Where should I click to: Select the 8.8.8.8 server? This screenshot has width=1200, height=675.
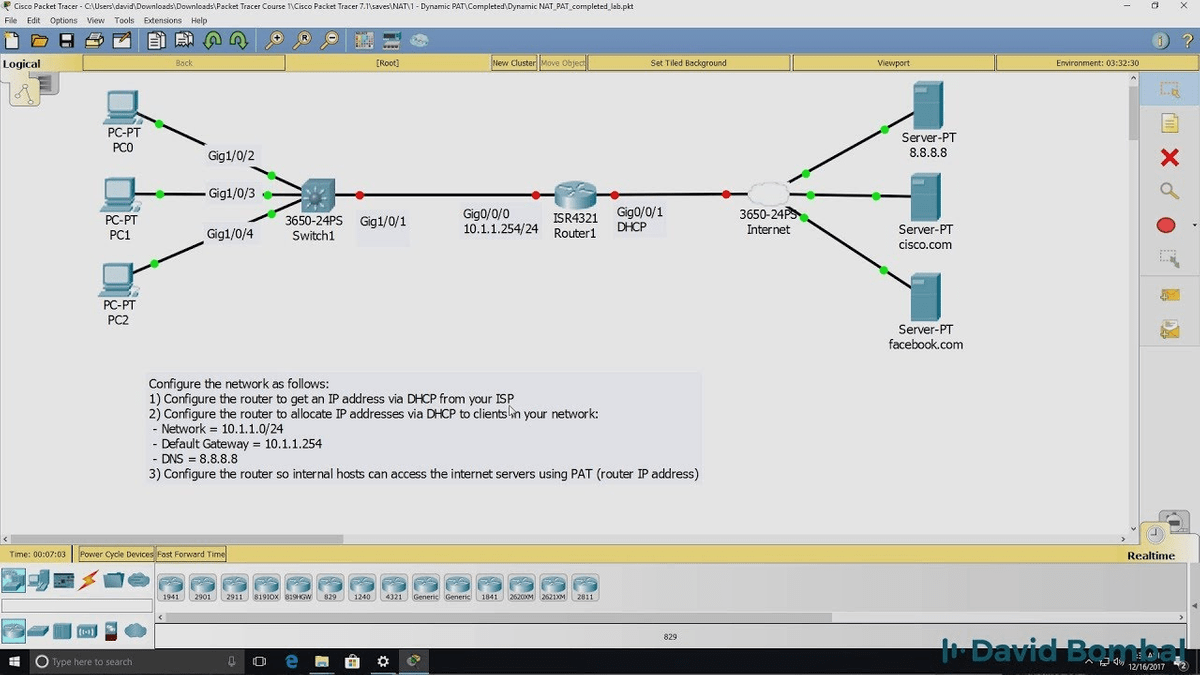point(927,105)
